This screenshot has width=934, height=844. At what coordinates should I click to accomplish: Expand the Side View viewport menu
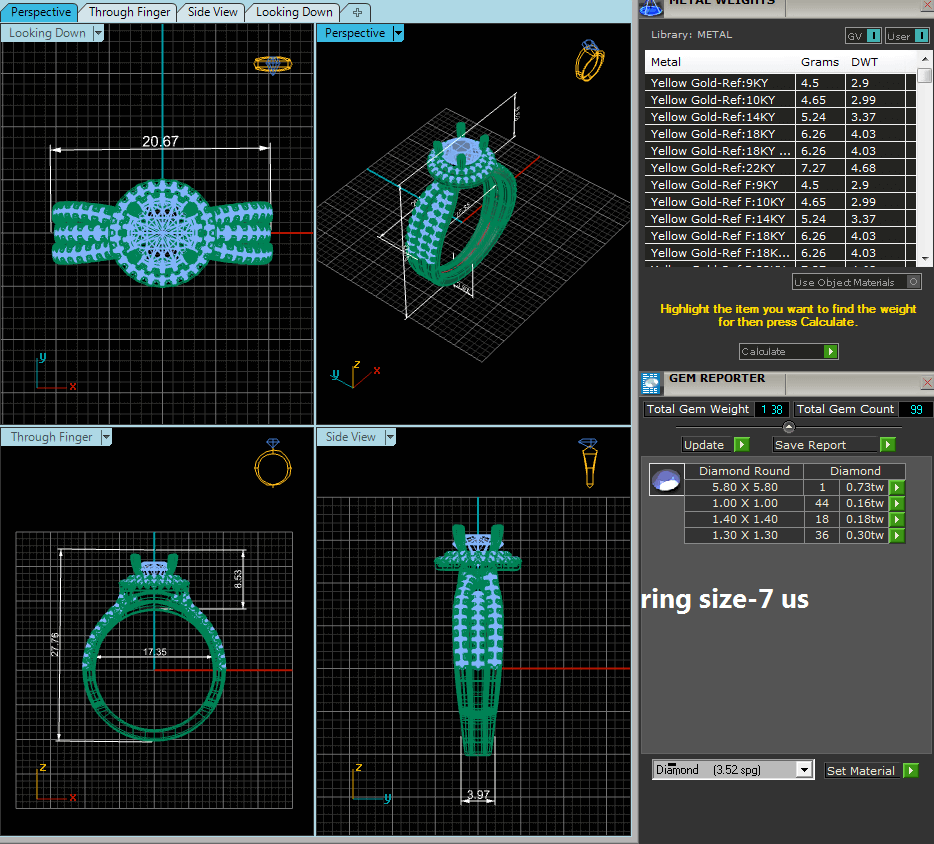(x=388, y=437)
